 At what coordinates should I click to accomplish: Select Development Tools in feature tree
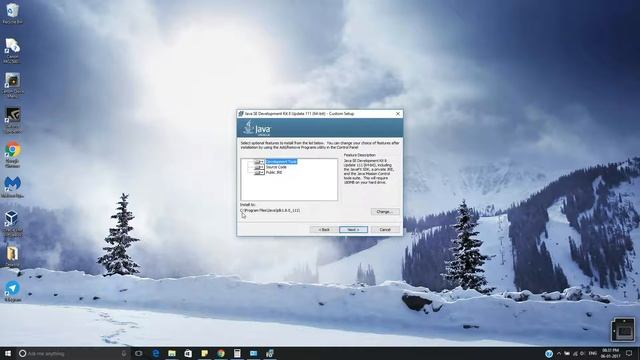coord(281,162)
